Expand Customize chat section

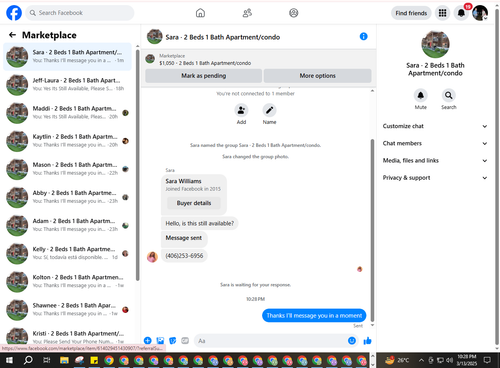tap(435, 126)
